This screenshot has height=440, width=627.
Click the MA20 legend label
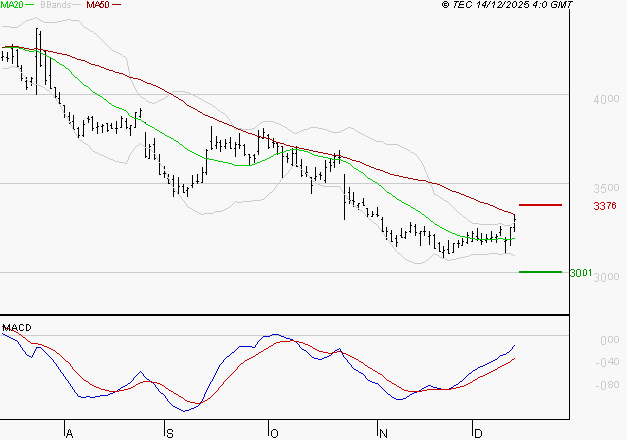[12, 5]
